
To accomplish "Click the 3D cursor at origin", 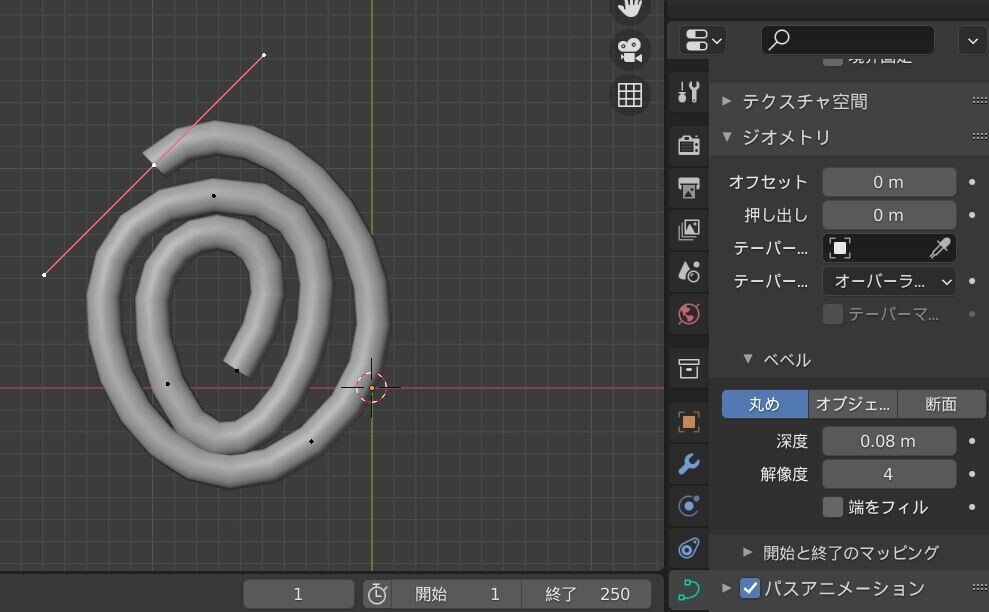I will [x=372, y=387].
